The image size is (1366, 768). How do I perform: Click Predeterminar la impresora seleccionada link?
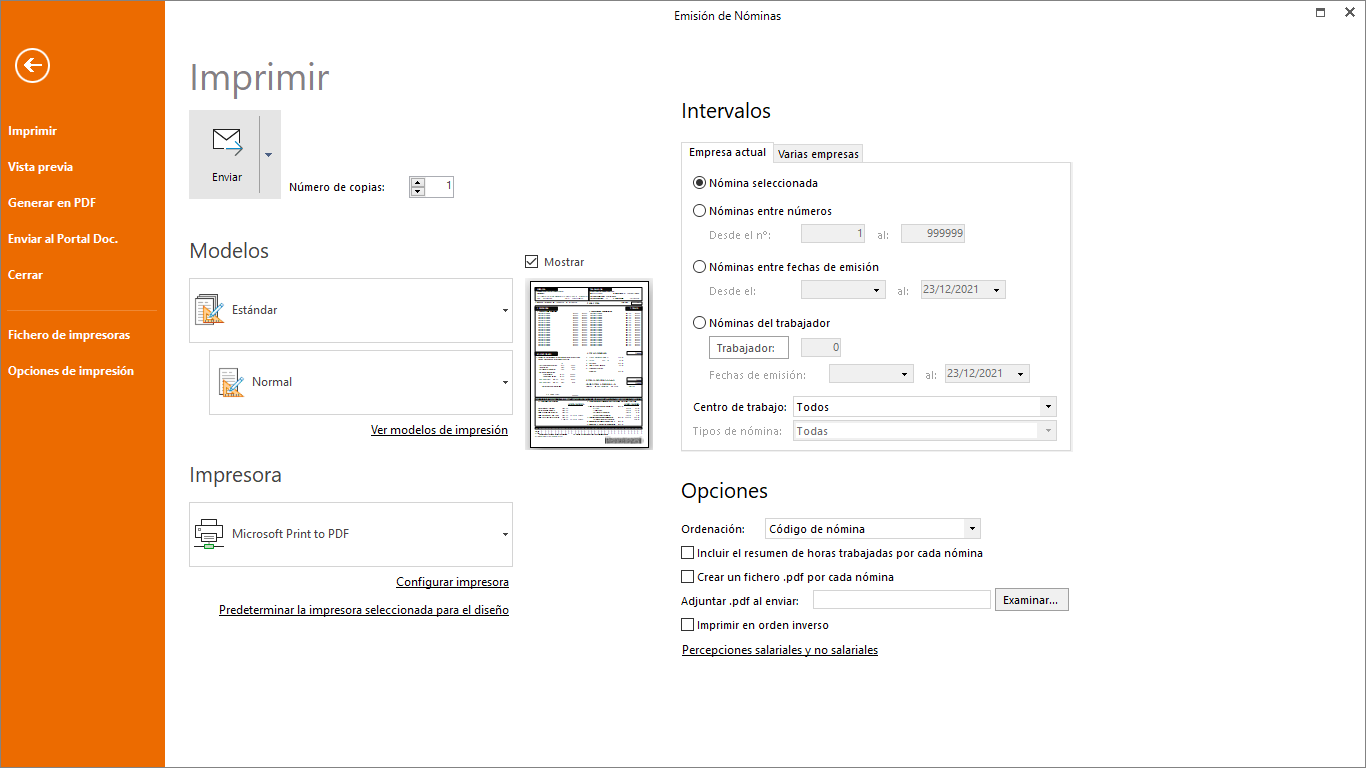pyautogui.click(x=364, y=610)
